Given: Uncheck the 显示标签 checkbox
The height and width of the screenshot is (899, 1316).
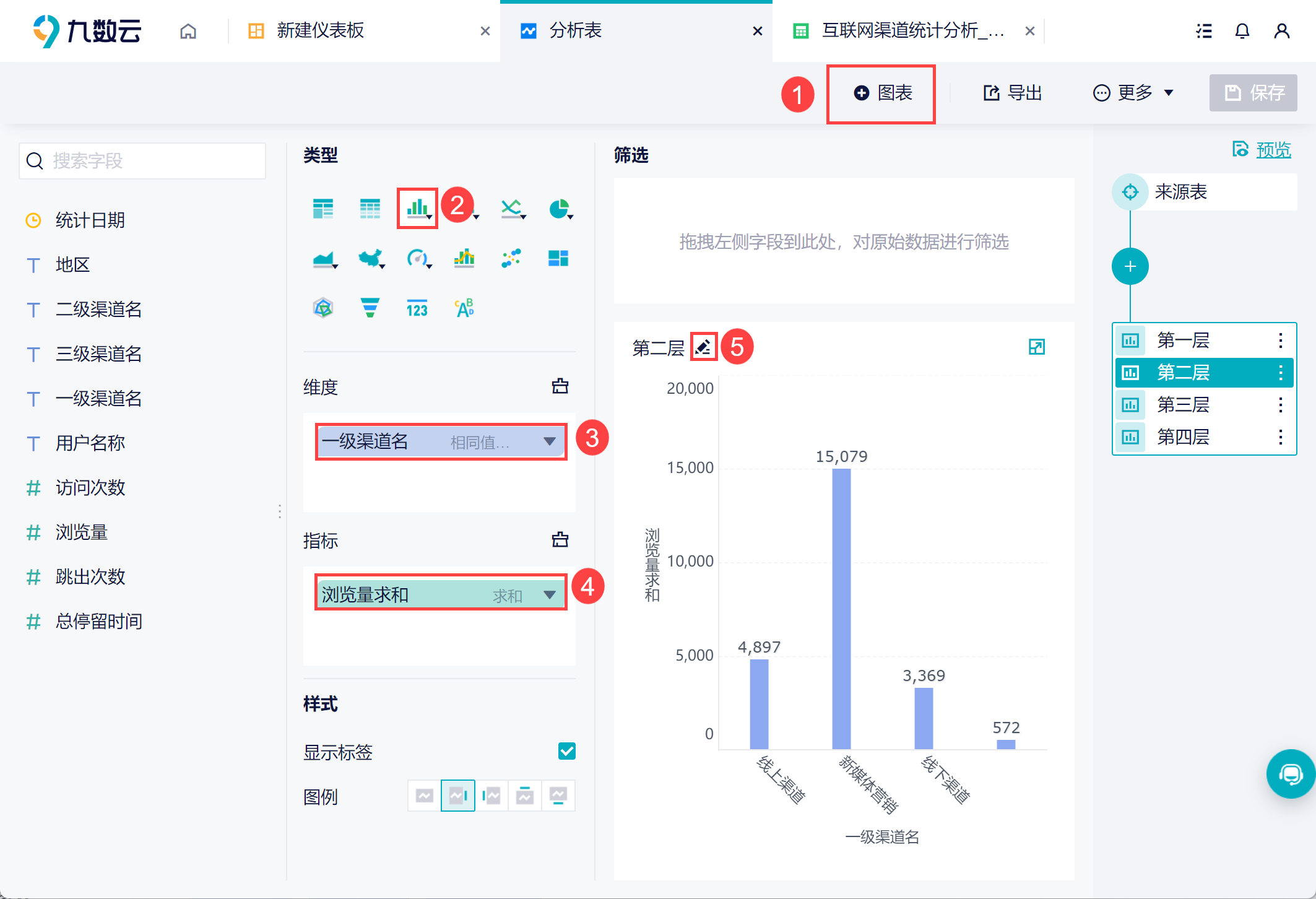Looking at the screenshot, I should click(566, 751).
